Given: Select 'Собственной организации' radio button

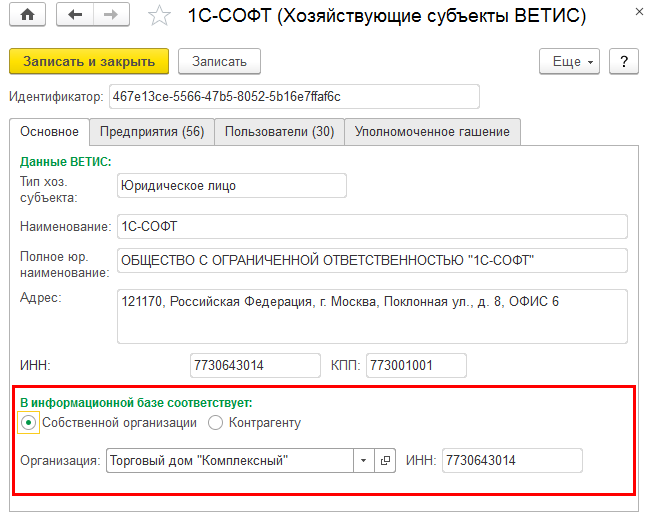Looking at the screenshot, I should pyautogui.click(x=28, y=422).
